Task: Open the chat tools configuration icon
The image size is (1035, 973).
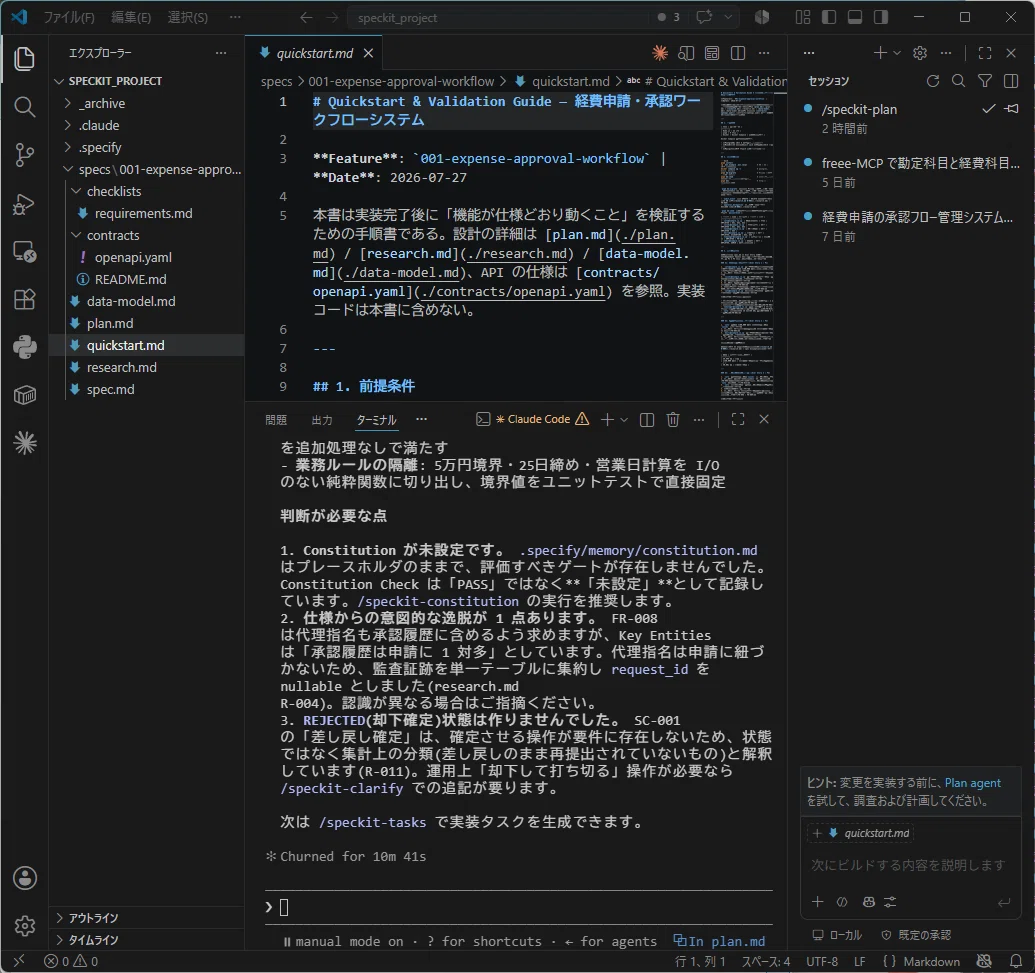Action: point(890,902)
